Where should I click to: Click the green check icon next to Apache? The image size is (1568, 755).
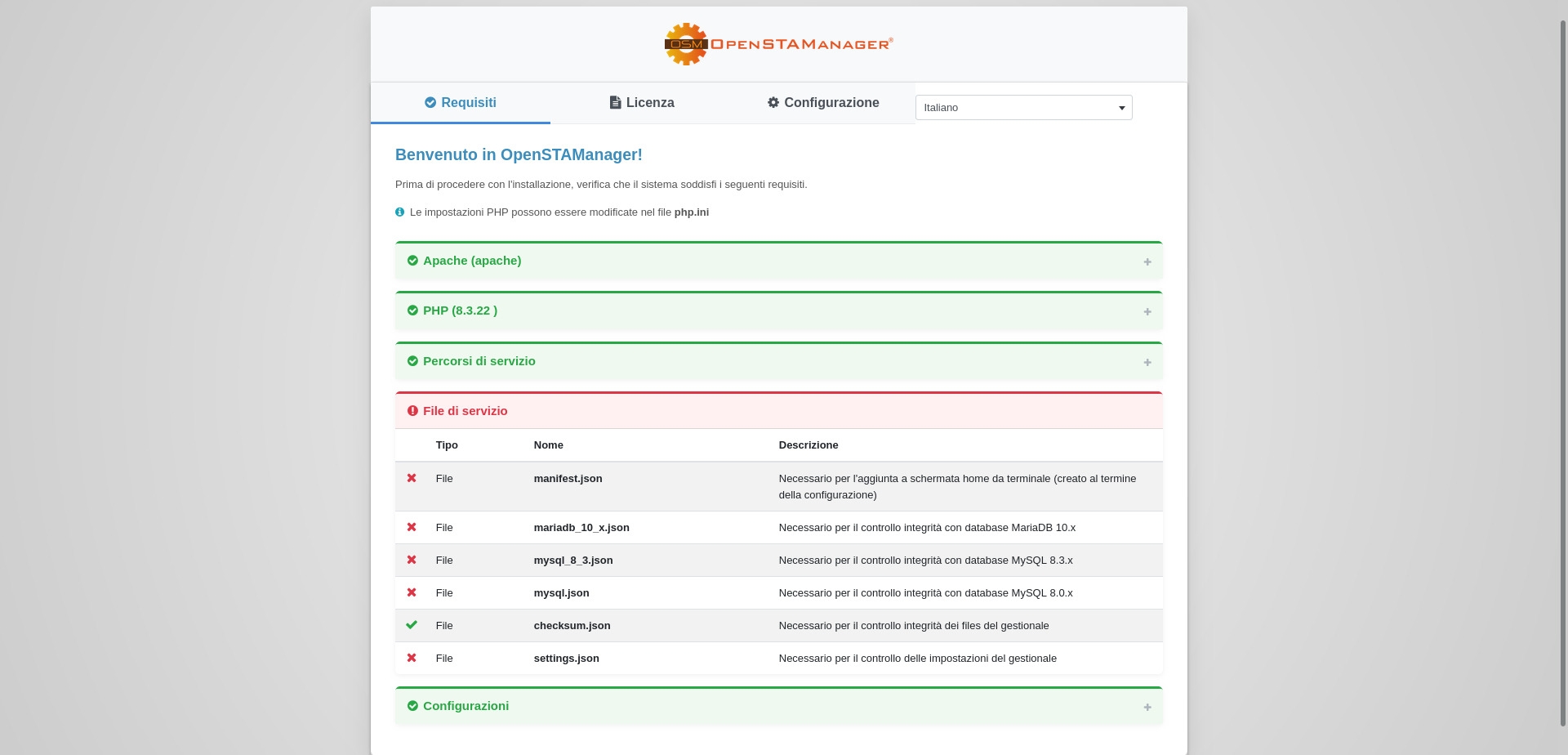(x=412, y=261)
